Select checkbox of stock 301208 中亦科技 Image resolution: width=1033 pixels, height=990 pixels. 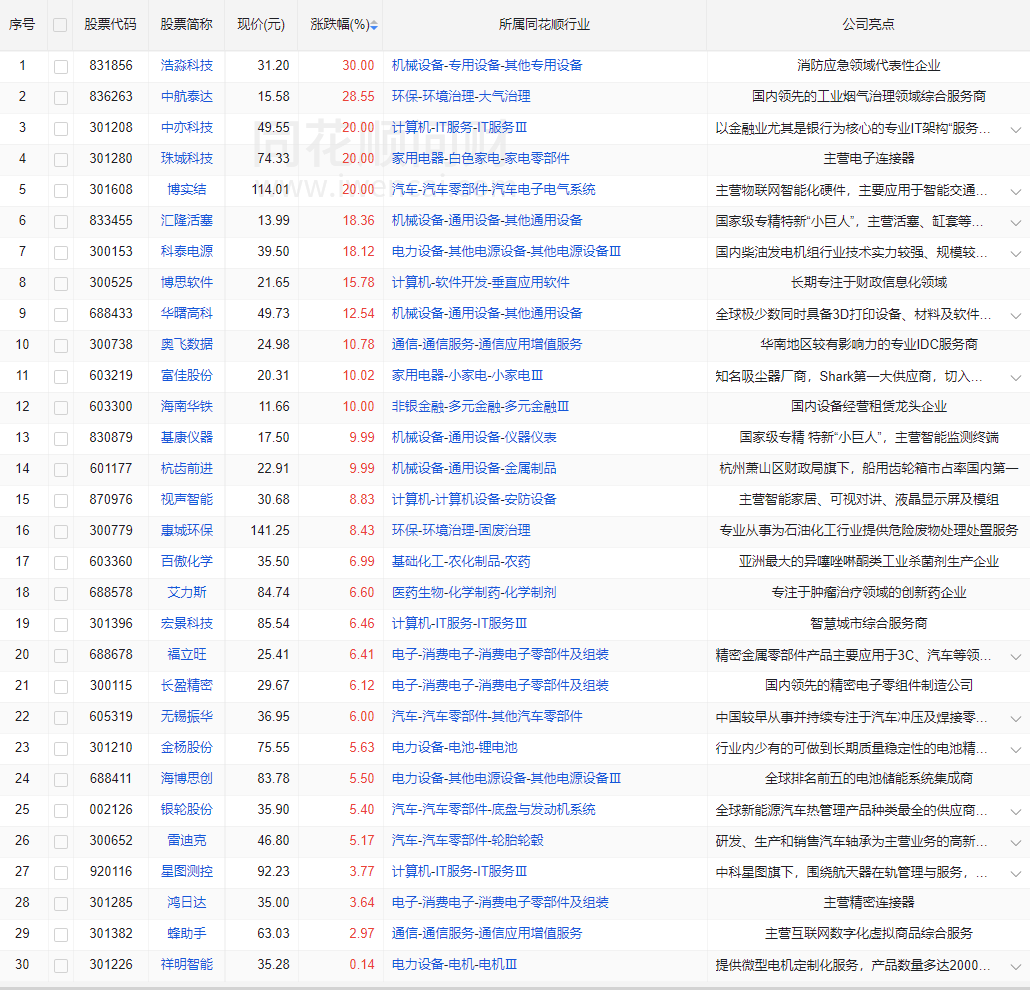pos(61,128)
